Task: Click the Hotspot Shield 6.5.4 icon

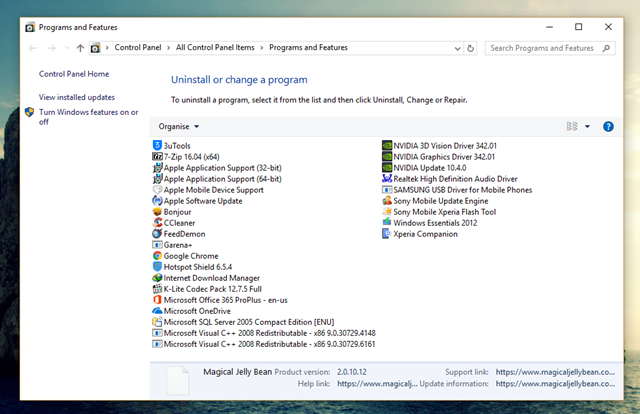Action: point(157,267)
